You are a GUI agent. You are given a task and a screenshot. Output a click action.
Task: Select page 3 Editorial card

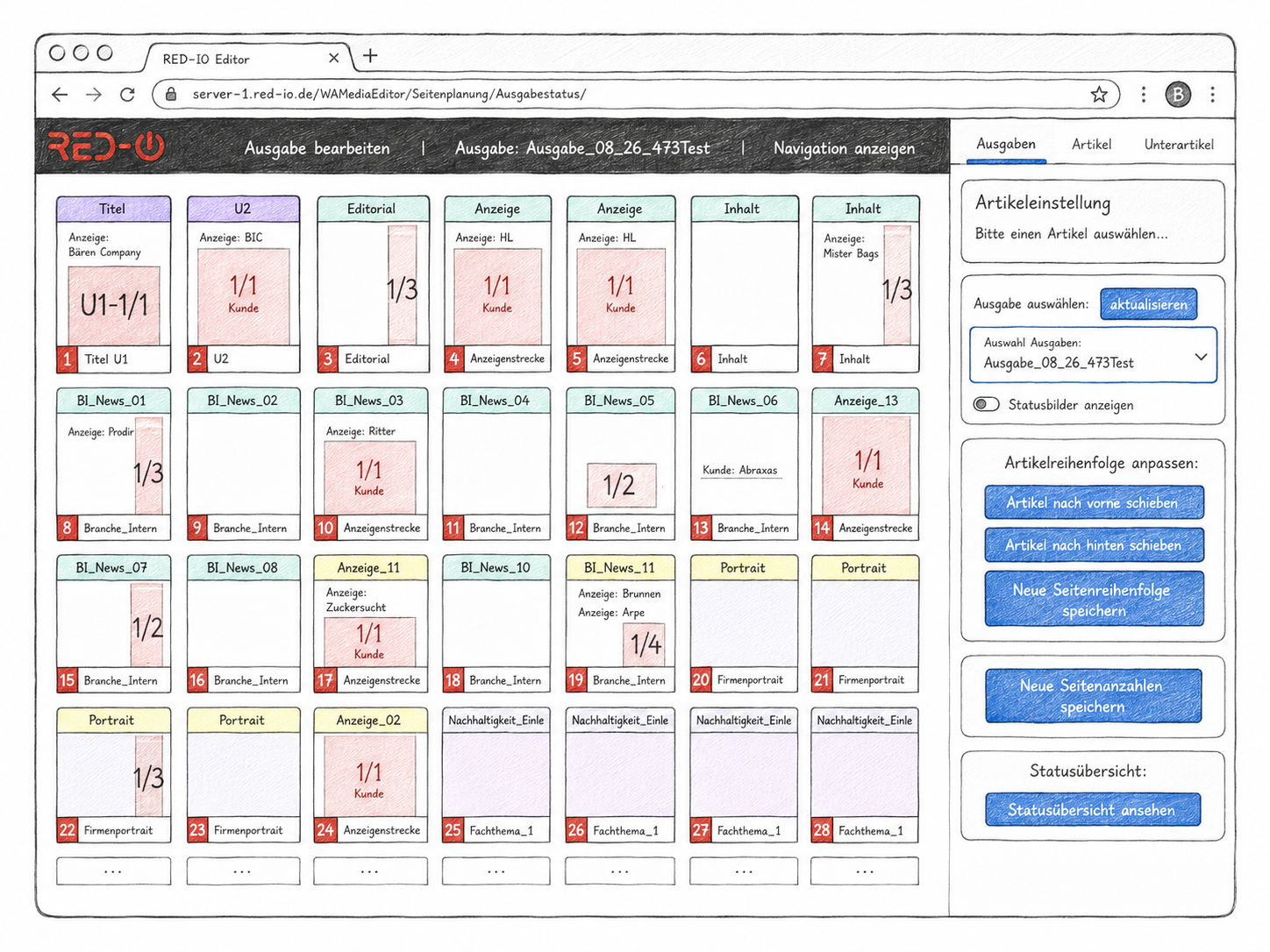(x=373, y=284)
